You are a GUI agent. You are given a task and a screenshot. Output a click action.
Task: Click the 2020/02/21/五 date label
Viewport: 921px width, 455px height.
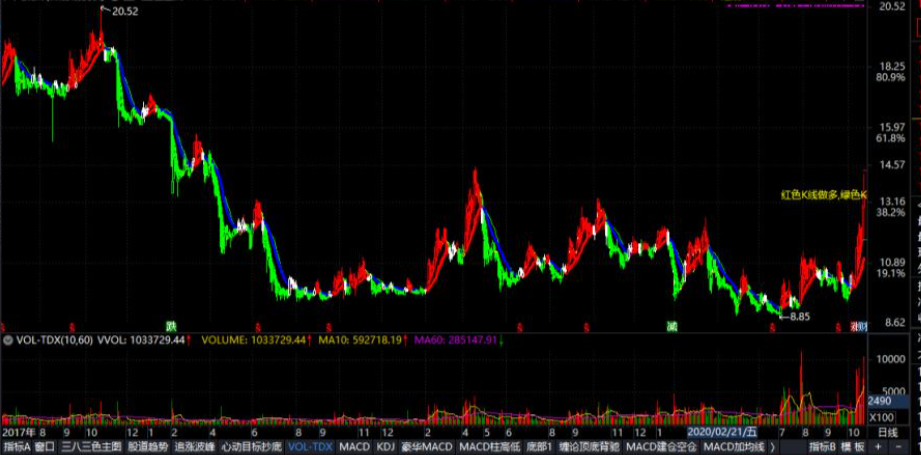(722, 433)
